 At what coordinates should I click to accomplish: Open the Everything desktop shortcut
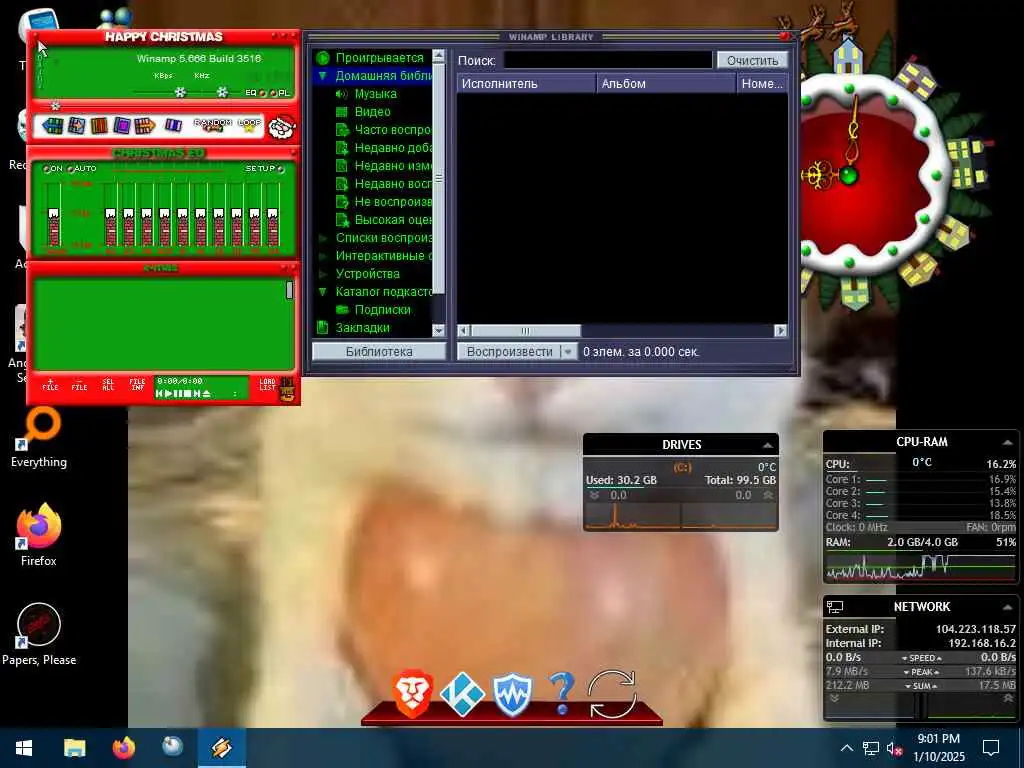(x=39, y=438)
